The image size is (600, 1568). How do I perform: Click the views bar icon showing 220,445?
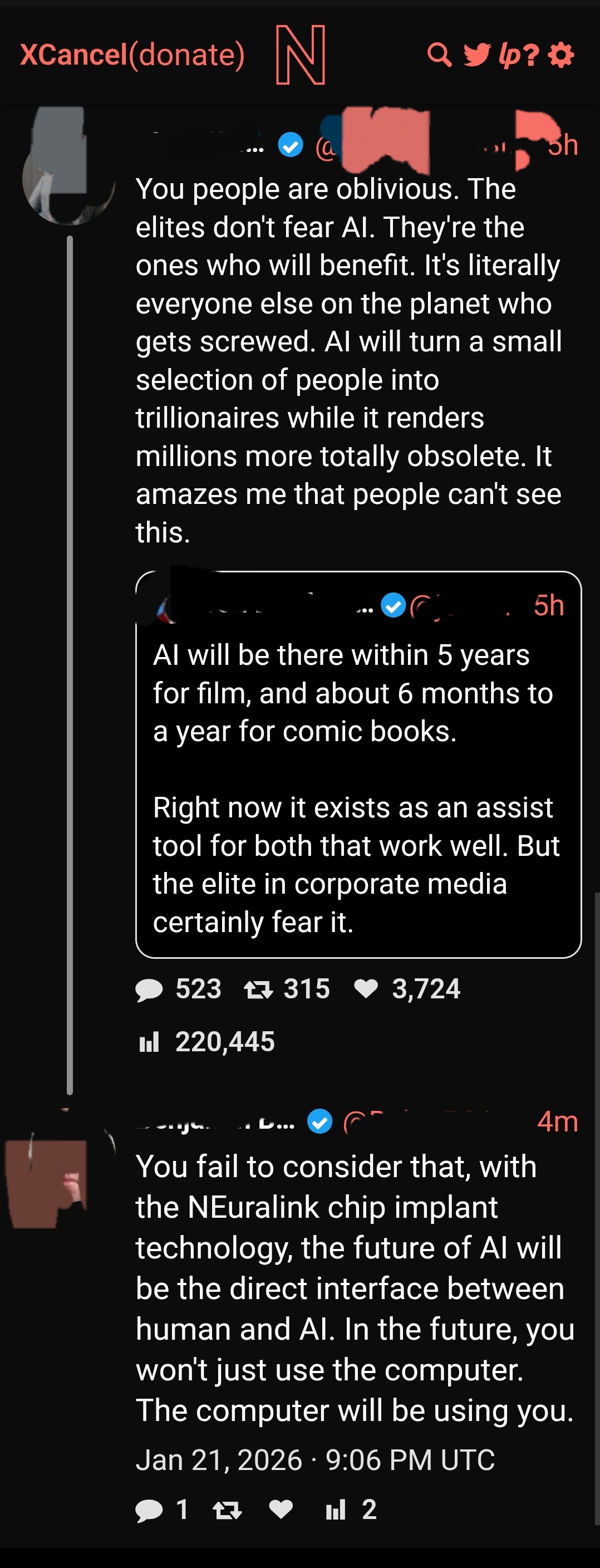point(149,1042)
